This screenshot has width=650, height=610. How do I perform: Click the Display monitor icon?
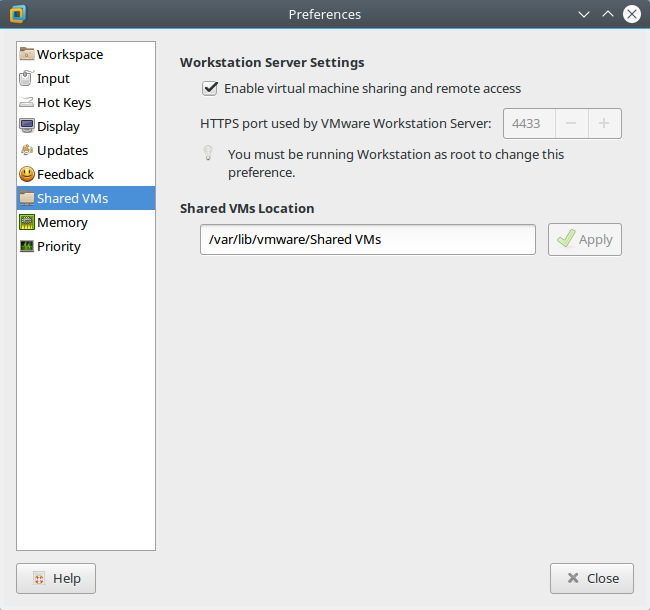pos(27,126)
